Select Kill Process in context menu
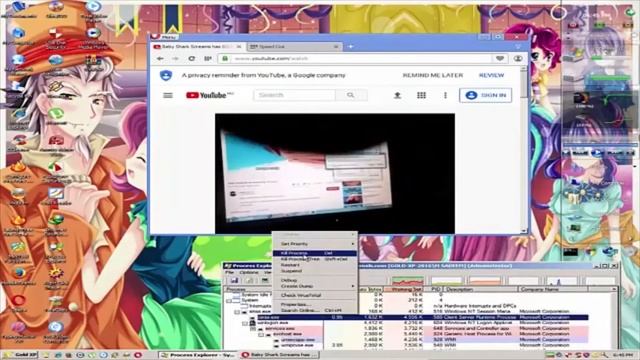The width and height of the screenshot is (640, 360). (x=315, y=253)
